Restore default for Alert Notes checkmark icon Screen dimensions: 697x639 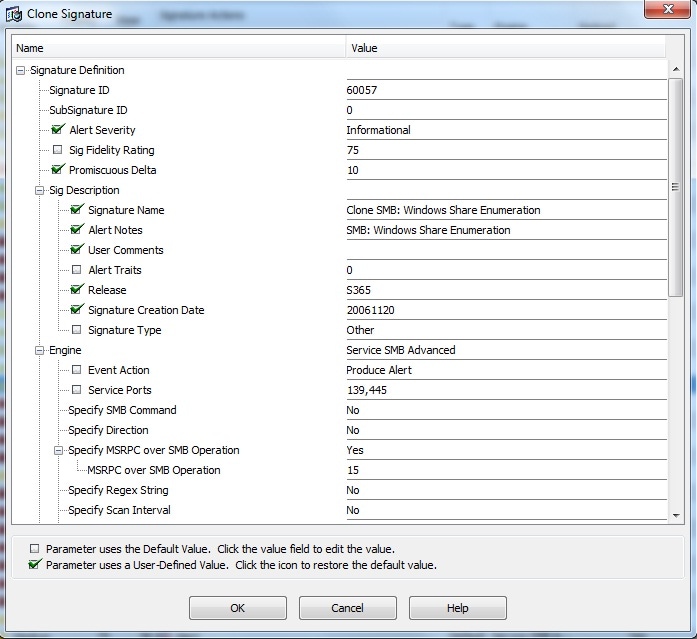(77, 229)
